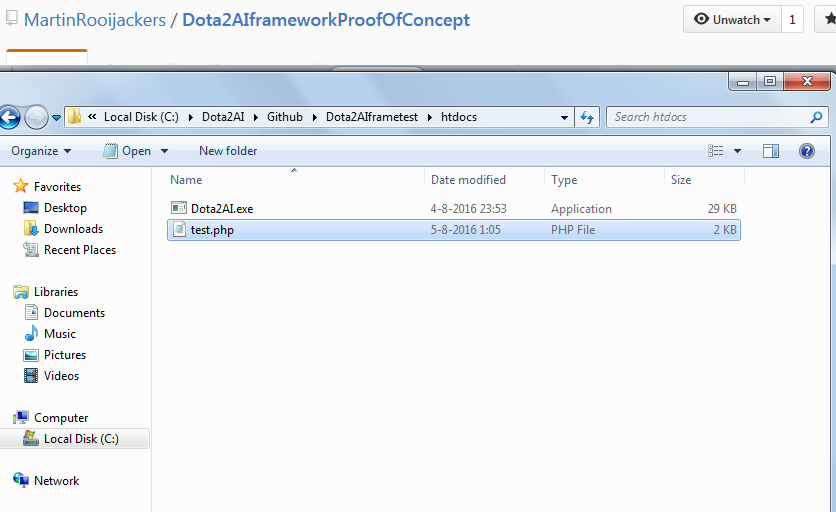The height and width of the screenshot is (512, 836).
Task: Select Dota2AIframetest in address breadcrumb
Action: (372, 117)
